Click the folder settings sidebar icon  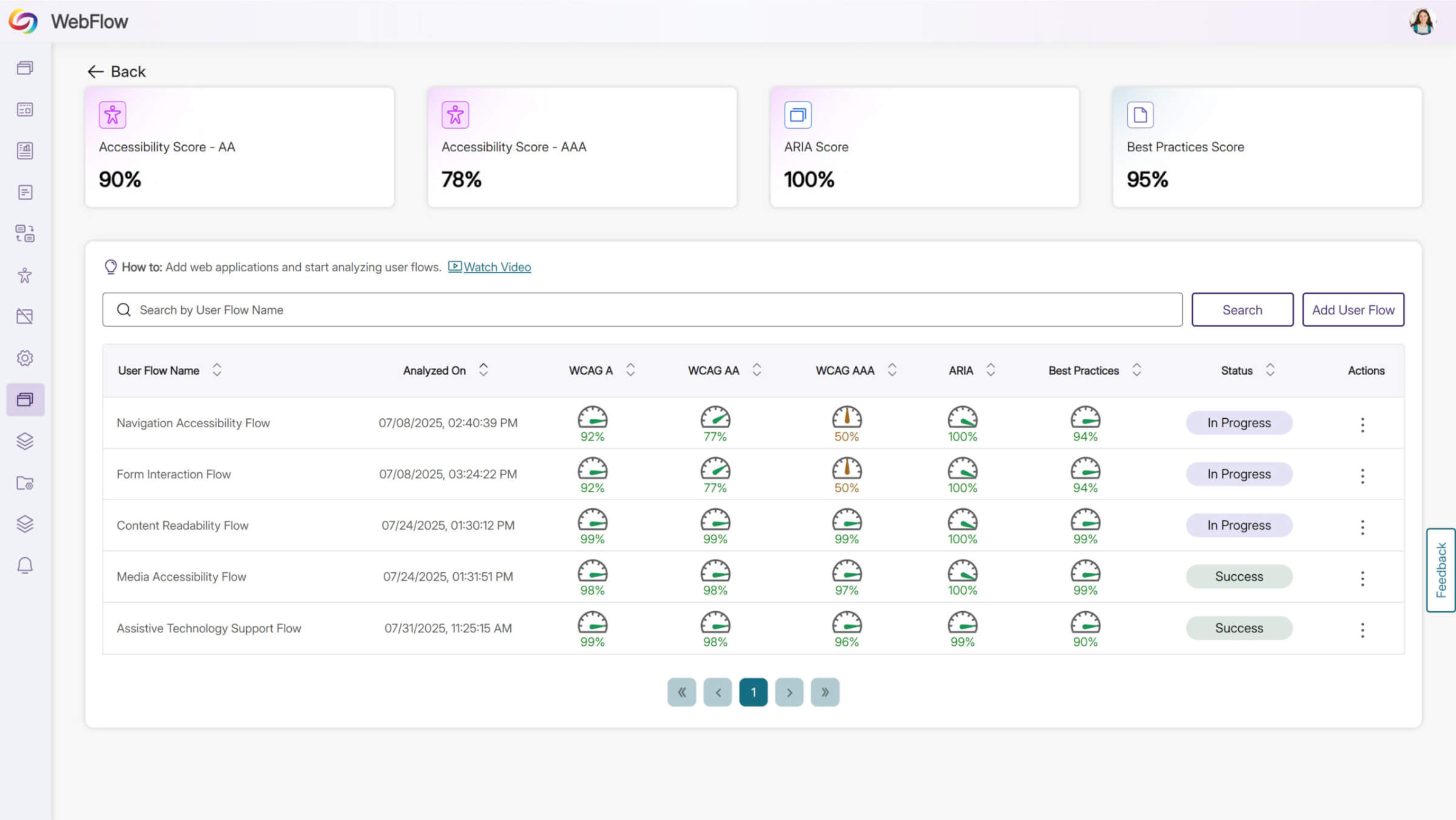coord(25,483)
